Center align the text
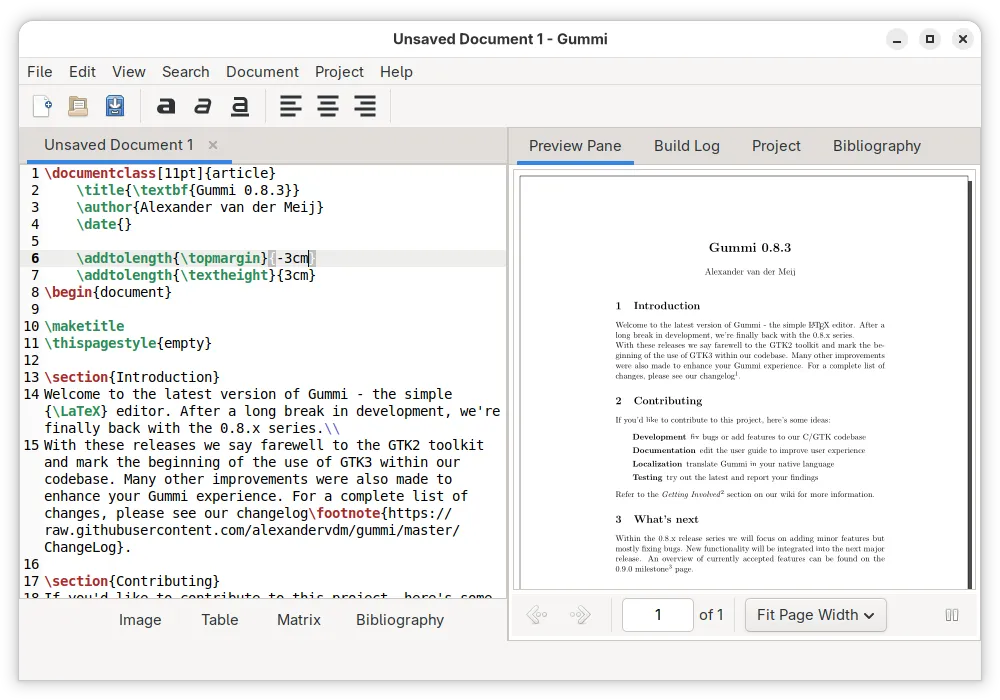Image resolution: width=1000 pixels, height=700 pixels. click(328, 106)
